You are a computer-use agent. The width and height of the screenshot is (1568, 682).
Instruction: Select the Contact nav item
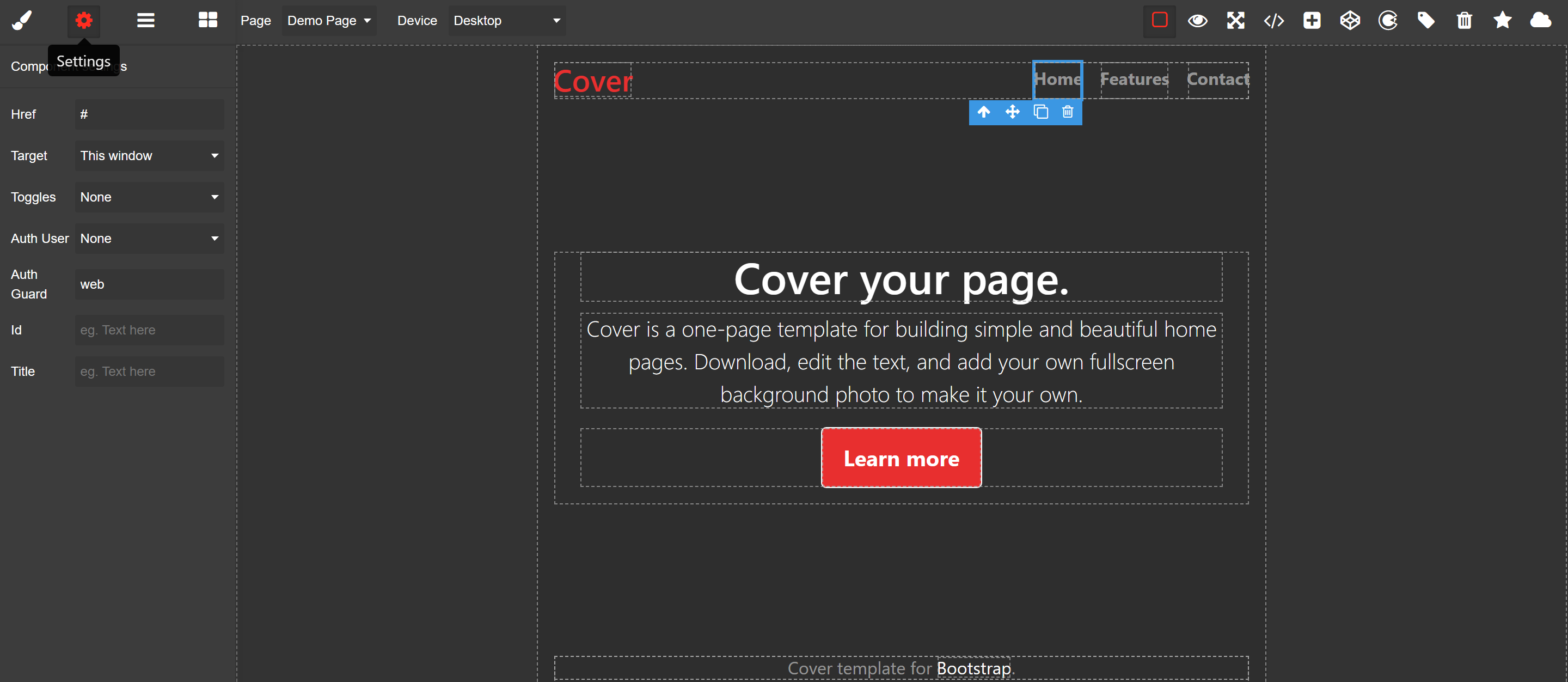(x=1217, y=80)
